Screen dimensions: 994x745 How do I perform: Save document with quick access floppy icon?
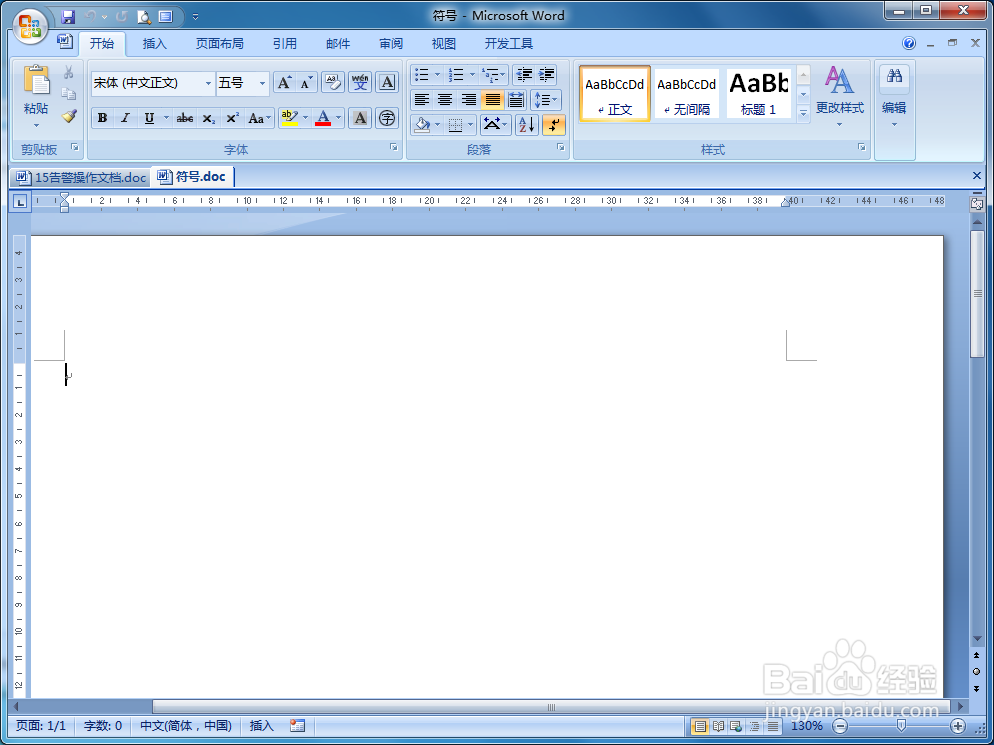pos(68,16)
